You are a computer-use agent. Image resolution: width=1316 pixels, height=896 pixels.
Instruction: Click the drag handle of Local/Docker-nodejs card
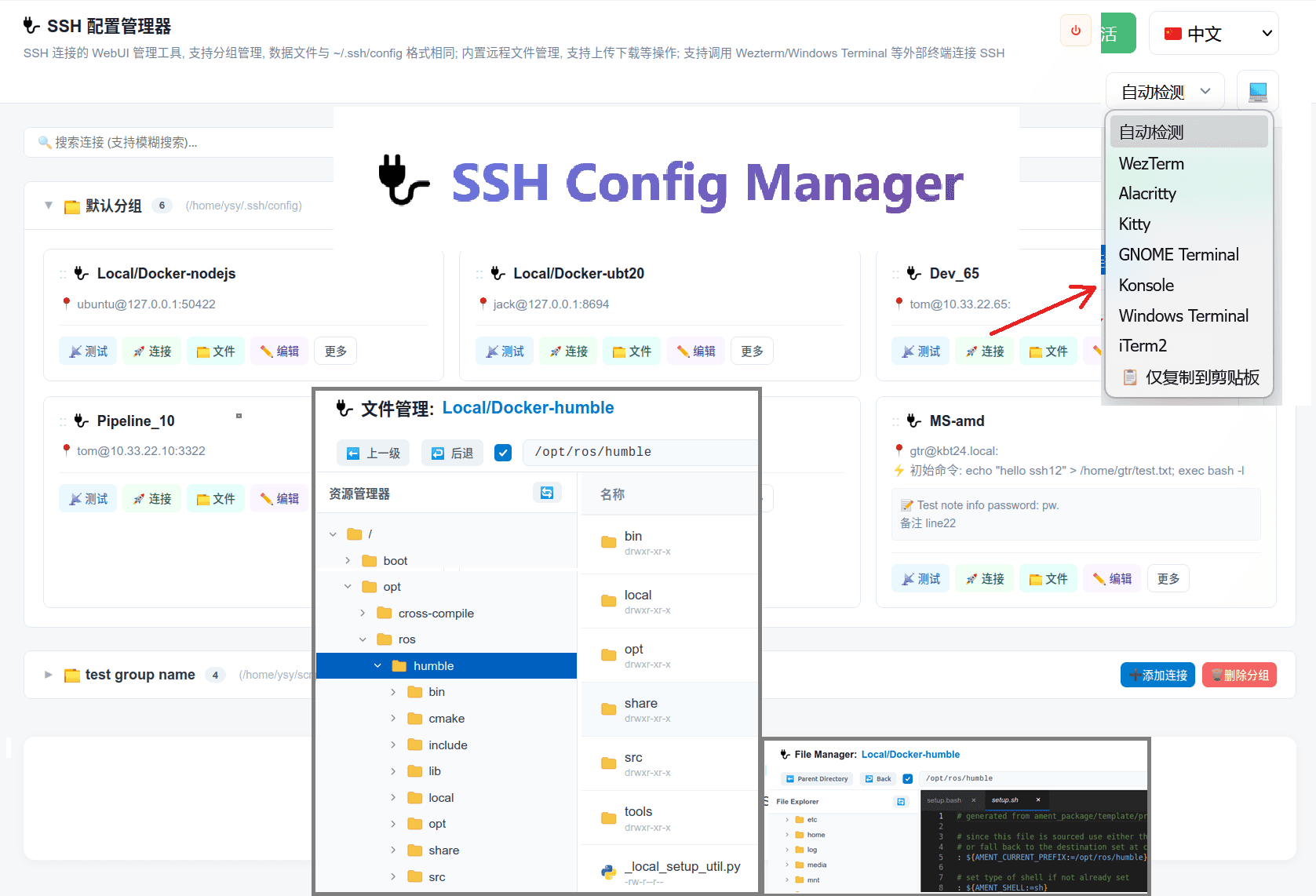(x=63, y=274)
